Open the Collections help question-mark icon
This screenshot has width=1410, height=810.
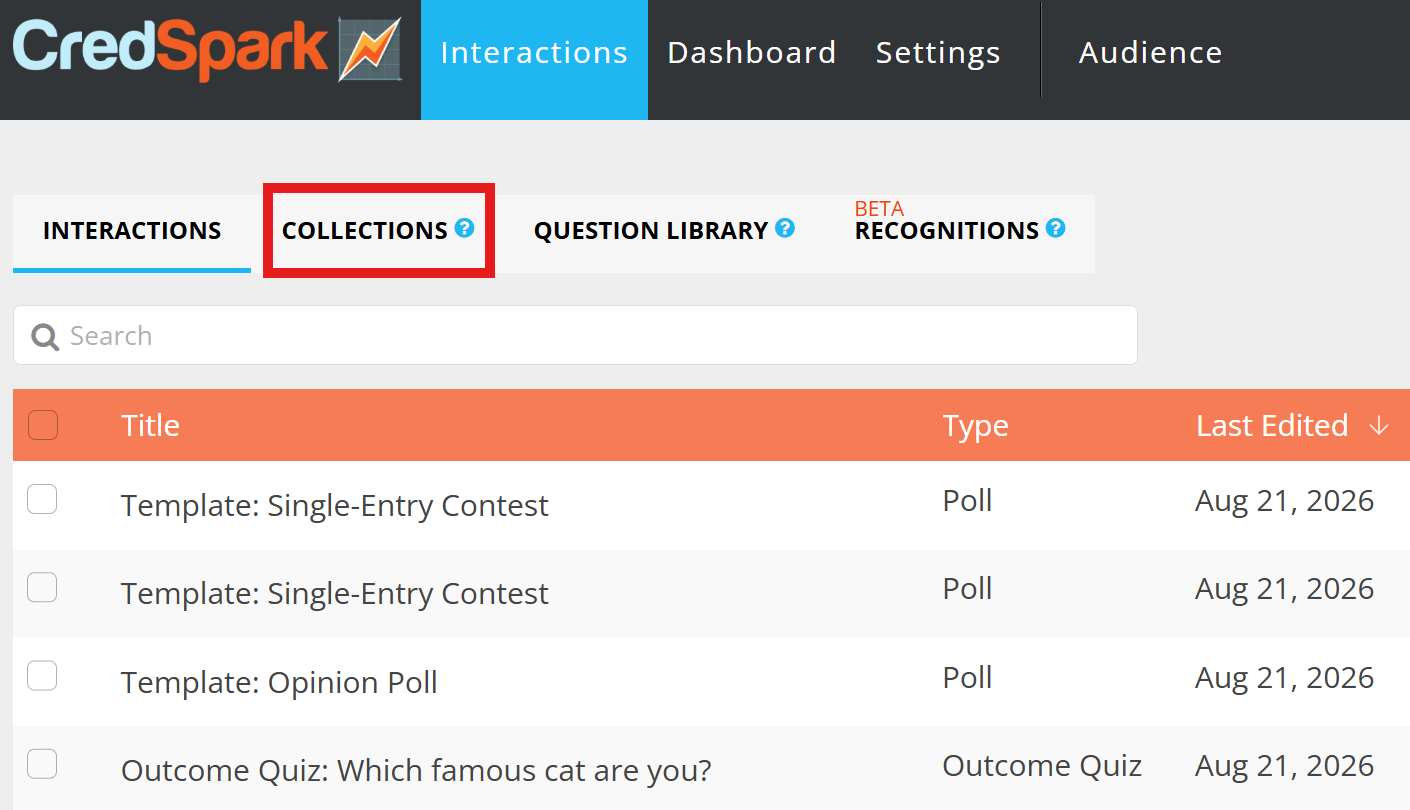(x=464, y=228)
